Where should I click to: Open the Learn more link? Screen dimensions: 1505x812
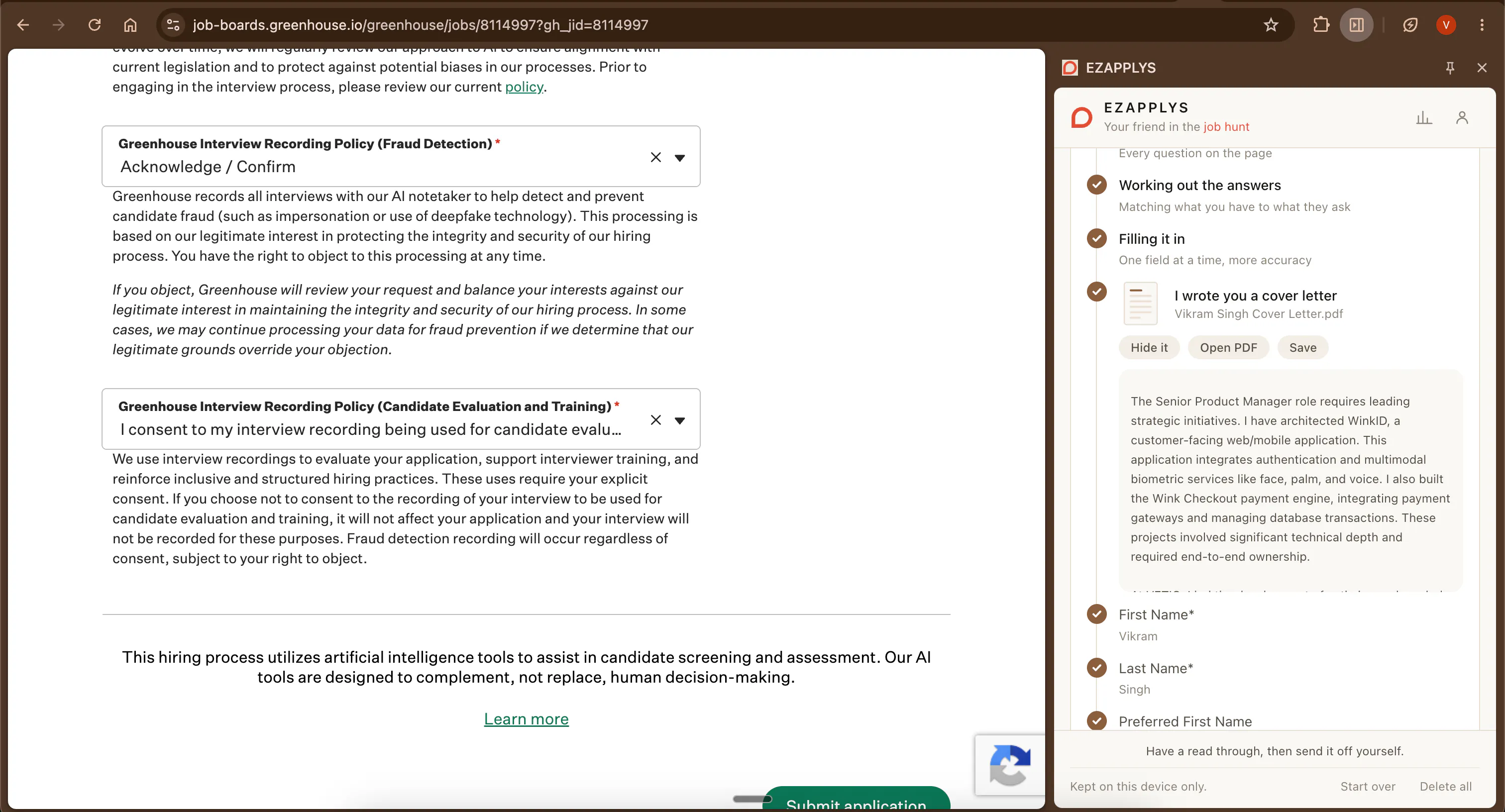coord(526,719)
